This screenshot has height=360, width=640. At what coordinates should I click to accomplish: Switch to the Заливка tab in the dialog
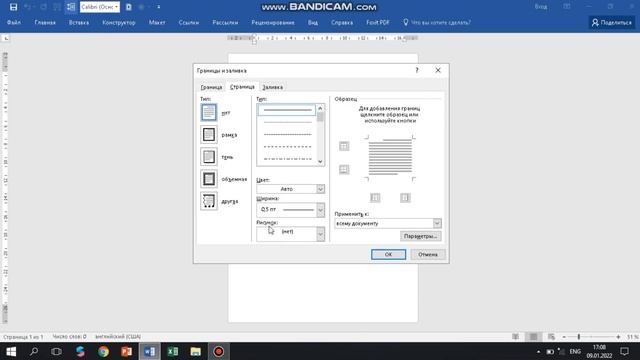(x=272, y=87)
